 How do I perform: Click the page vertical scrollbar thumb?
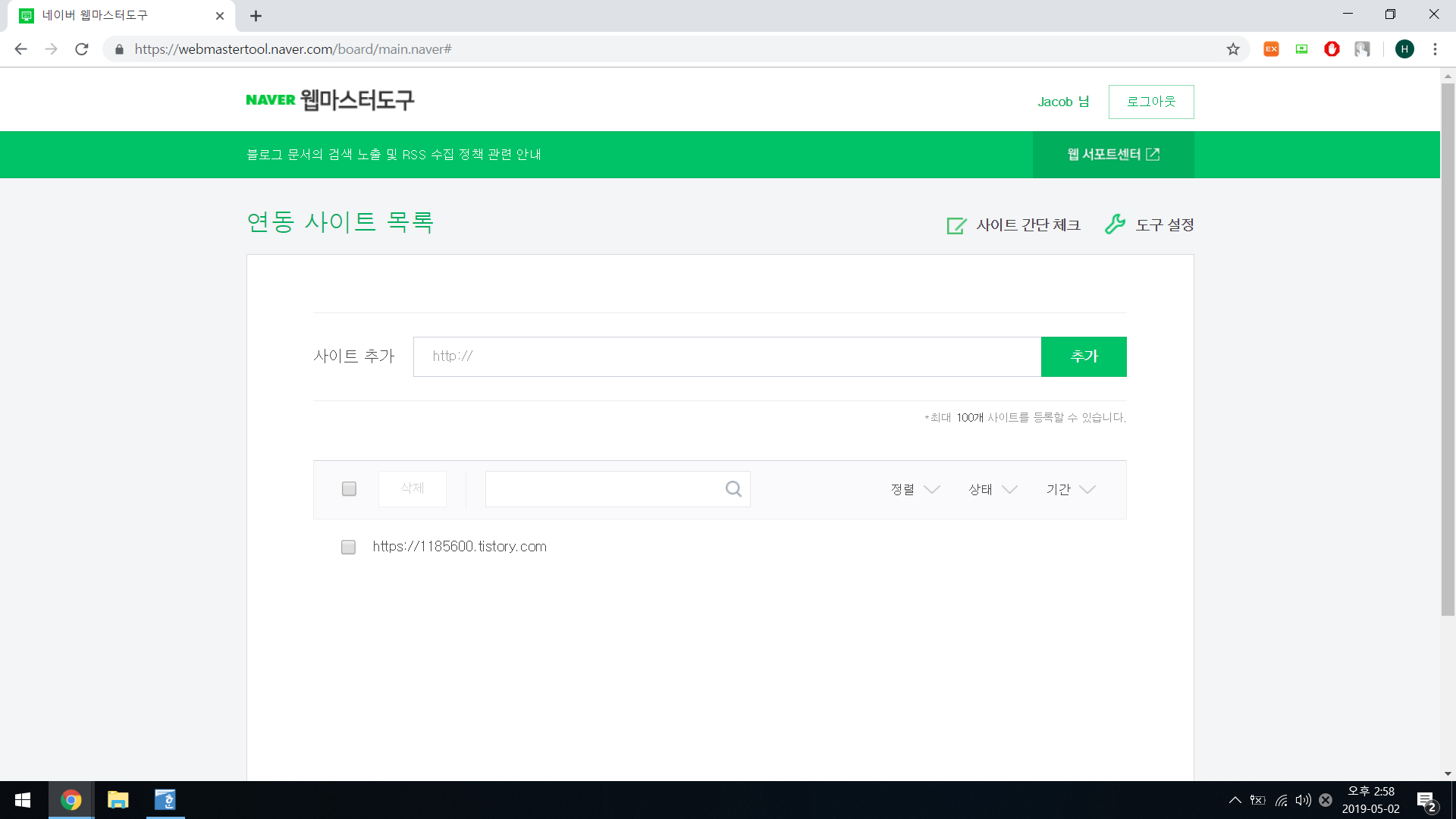click(x=1448, y=349)
